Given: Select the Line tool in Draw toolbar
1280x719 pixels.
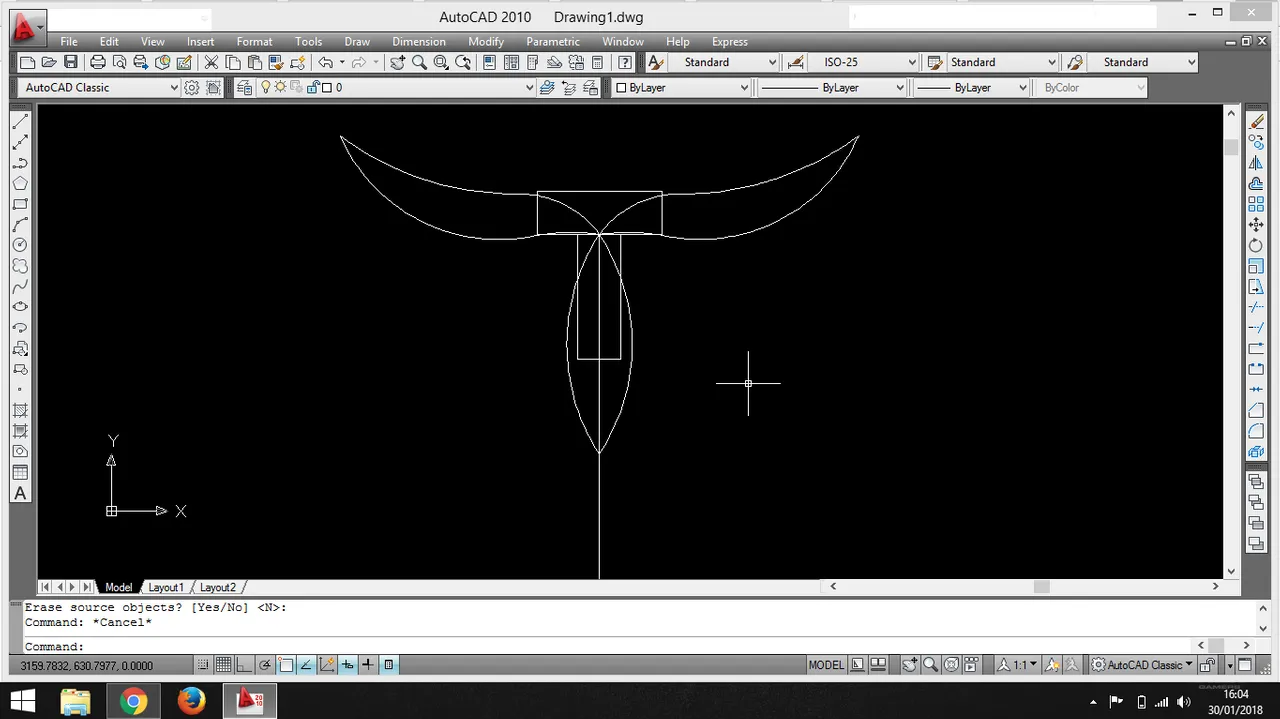Looking at the screenshot, I should pos(20,121).
